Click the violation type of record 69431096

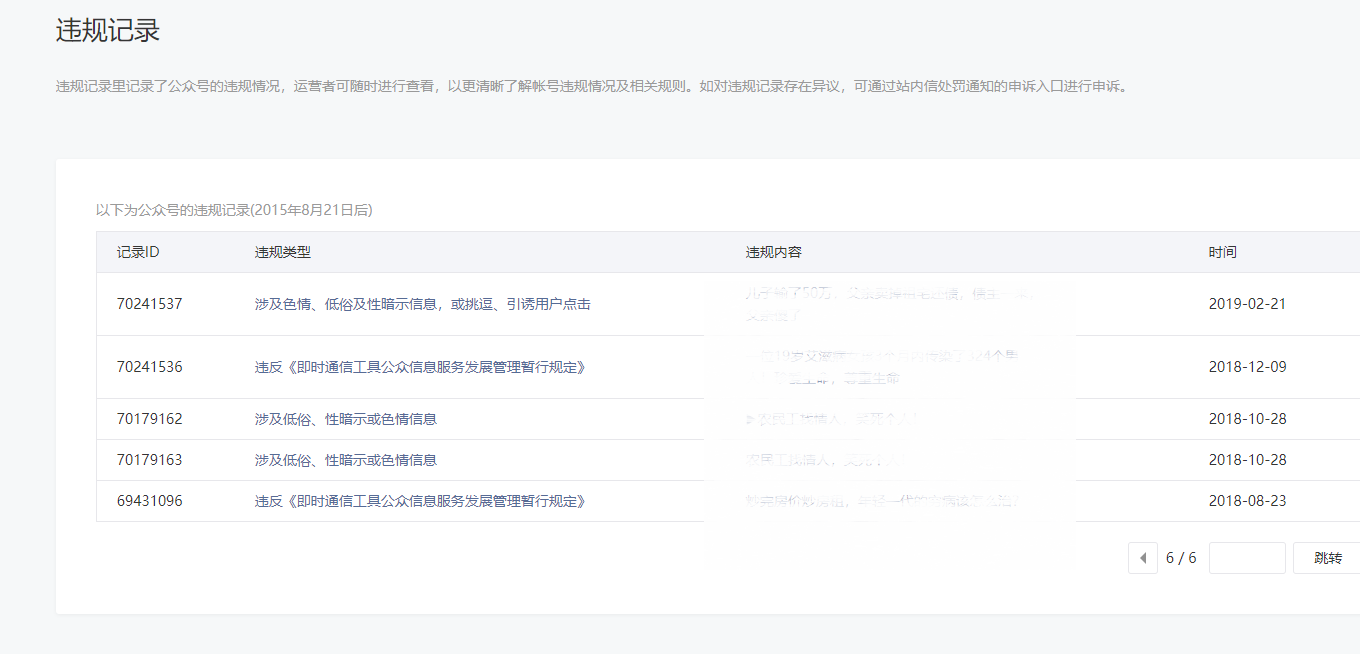[x=419, y=501]
